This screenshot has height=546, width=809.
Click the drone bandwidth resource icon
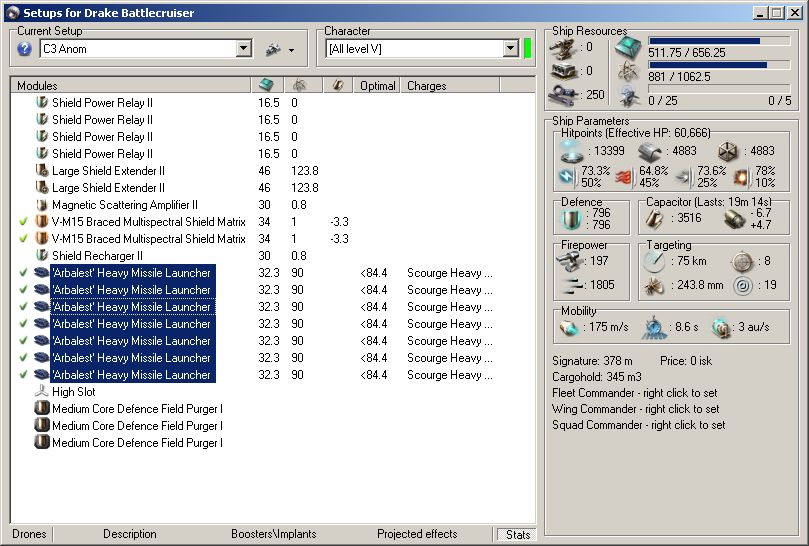tap(629, 95)
